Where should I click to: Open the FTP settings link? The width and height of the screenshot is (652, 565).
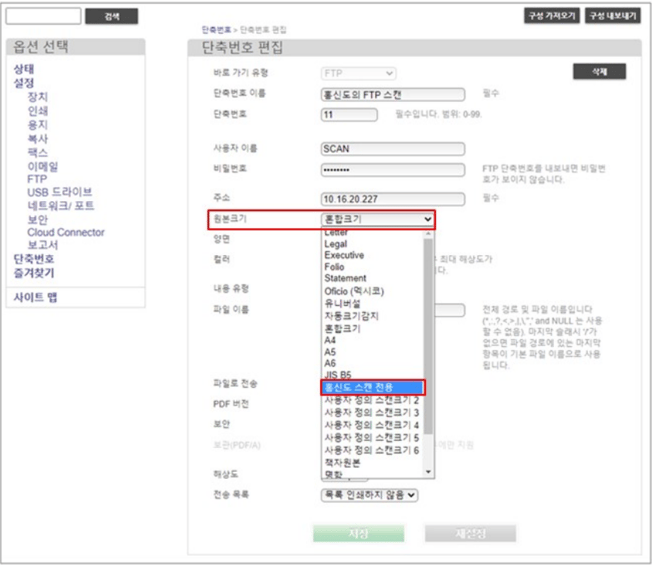click(x=37, y=179)
